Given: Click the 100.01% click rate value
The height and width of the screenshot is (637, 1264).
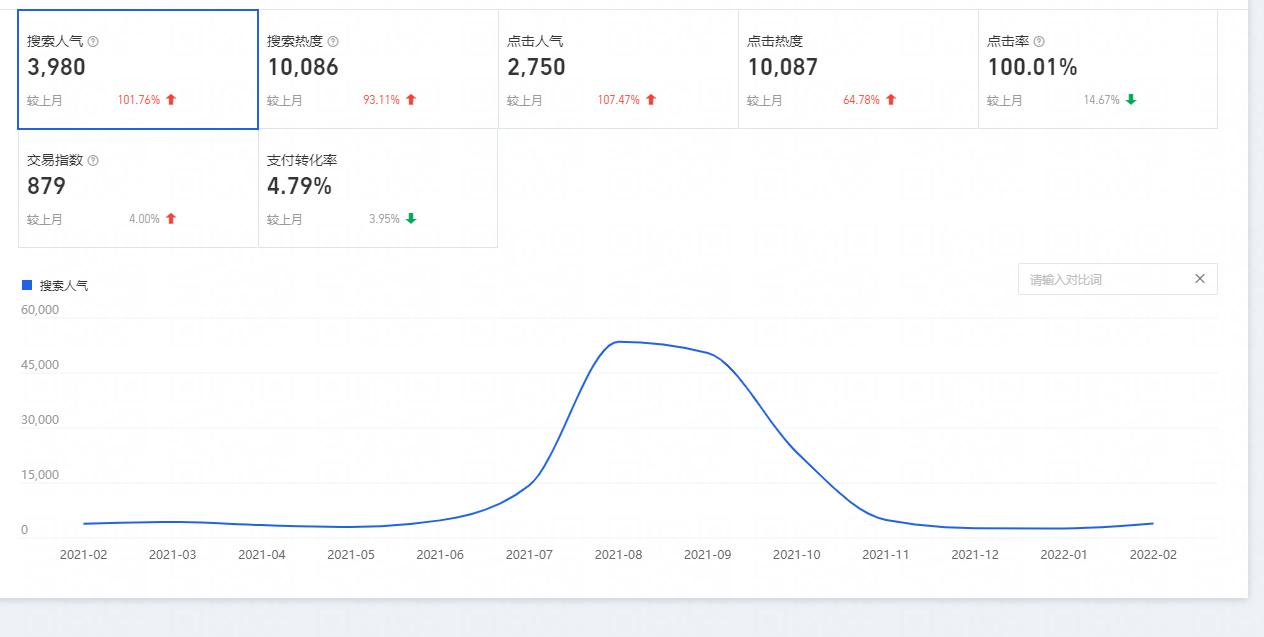Looking at the screenshot, I should (x=1033, y=68).
